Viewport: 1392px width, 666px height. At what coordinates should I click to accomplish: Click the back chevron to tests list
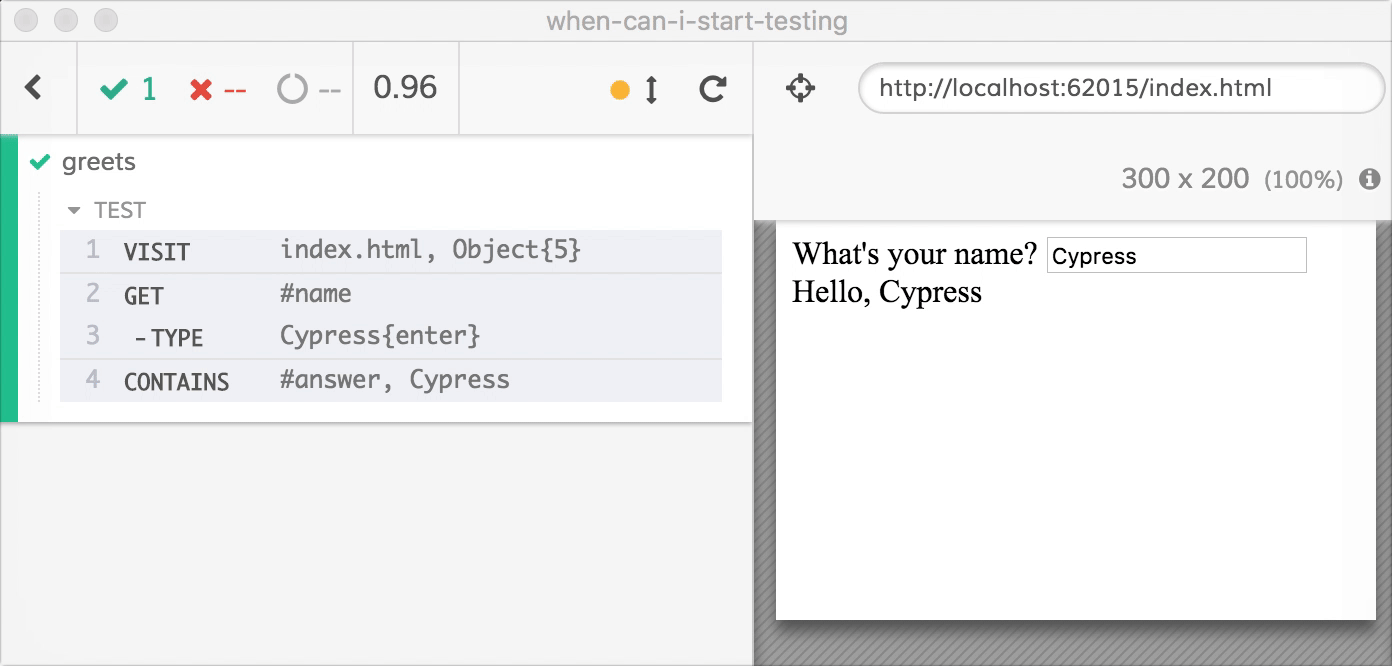click(34, 88)
